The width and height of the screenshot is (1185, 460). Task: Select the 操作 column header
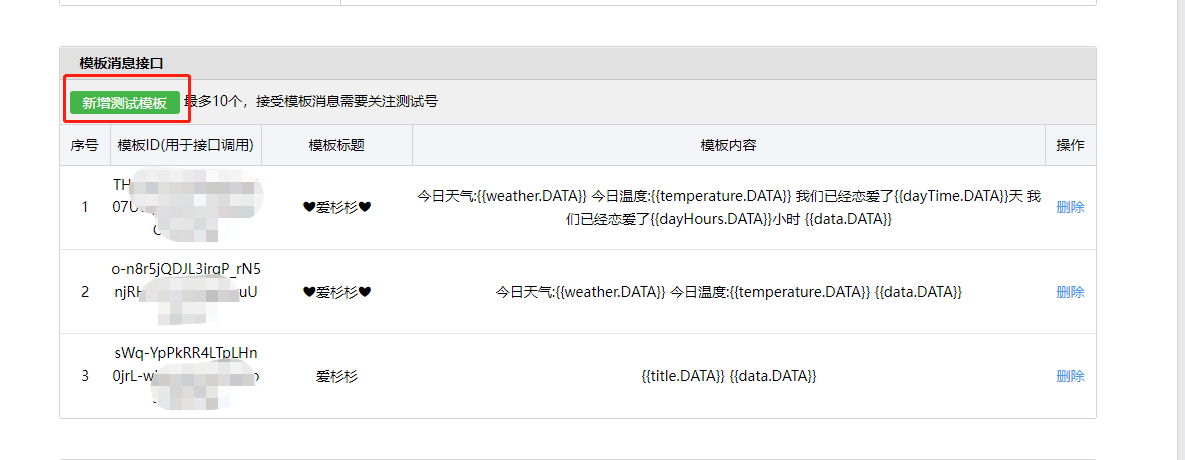pyautogui.click(x=1070, y=145)
